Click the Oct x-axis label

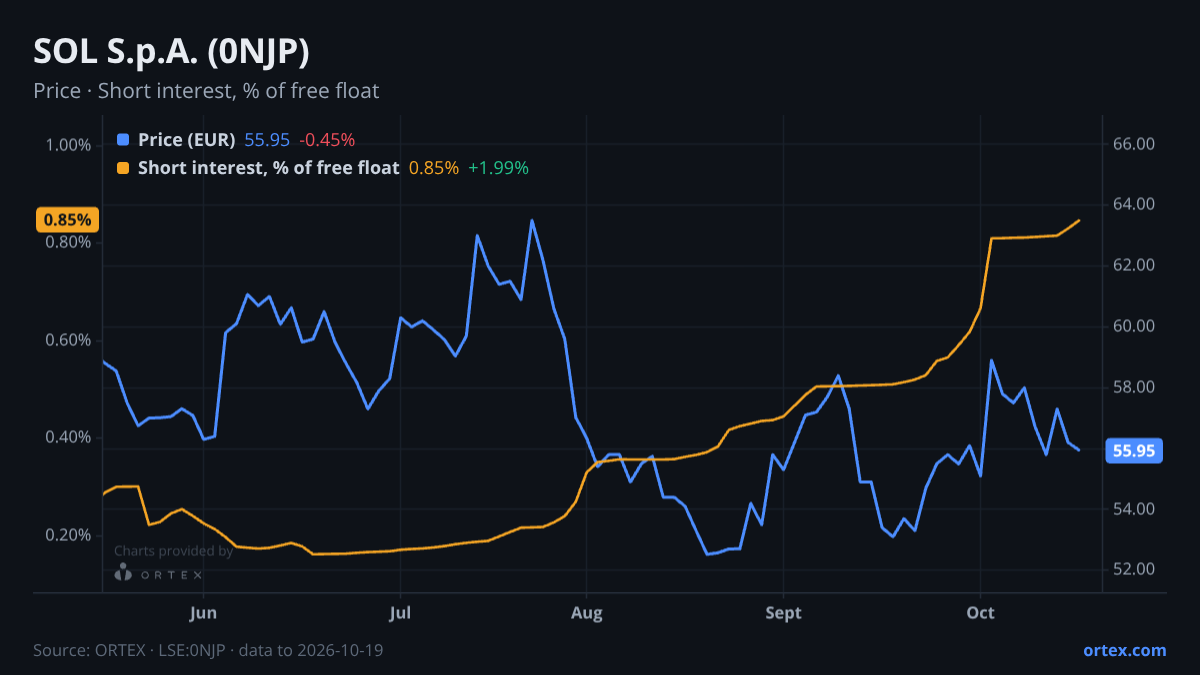[981, 613]
